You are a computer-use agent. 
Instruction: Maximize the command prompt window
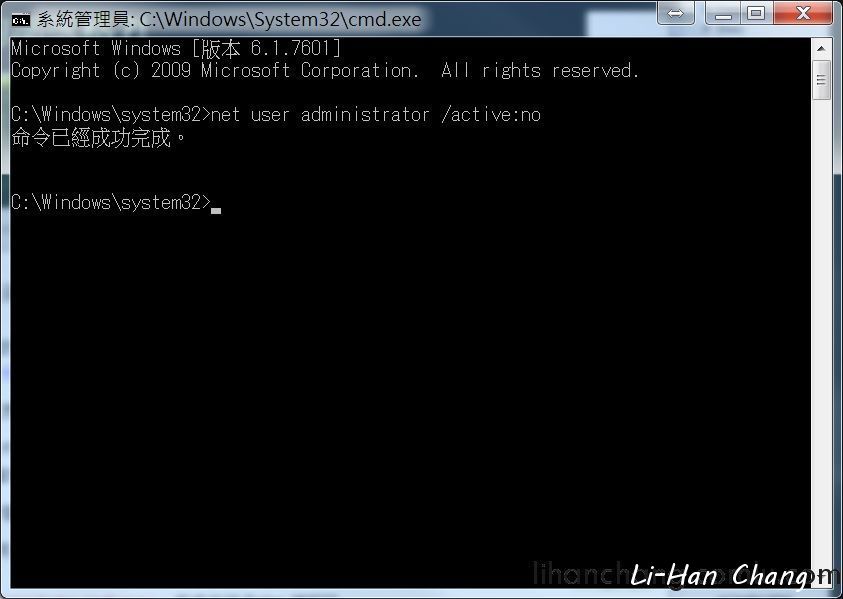point(757,13)
